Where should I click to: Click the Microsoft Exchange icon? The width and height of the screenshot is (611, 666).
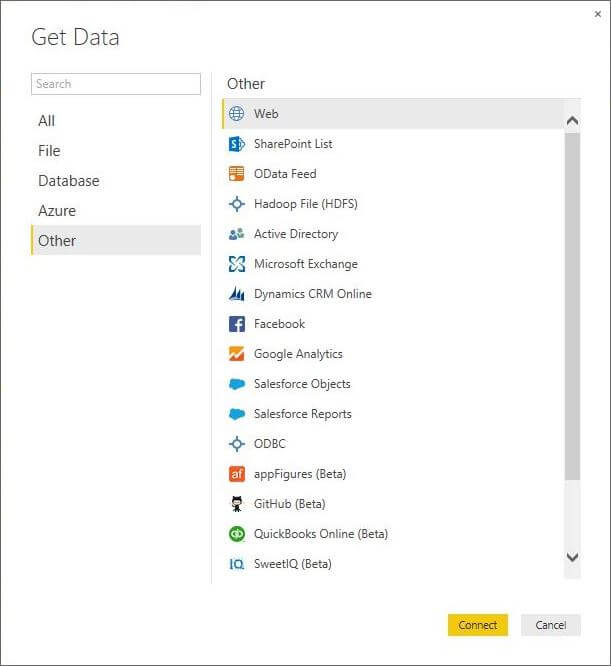tap(237, 264)
